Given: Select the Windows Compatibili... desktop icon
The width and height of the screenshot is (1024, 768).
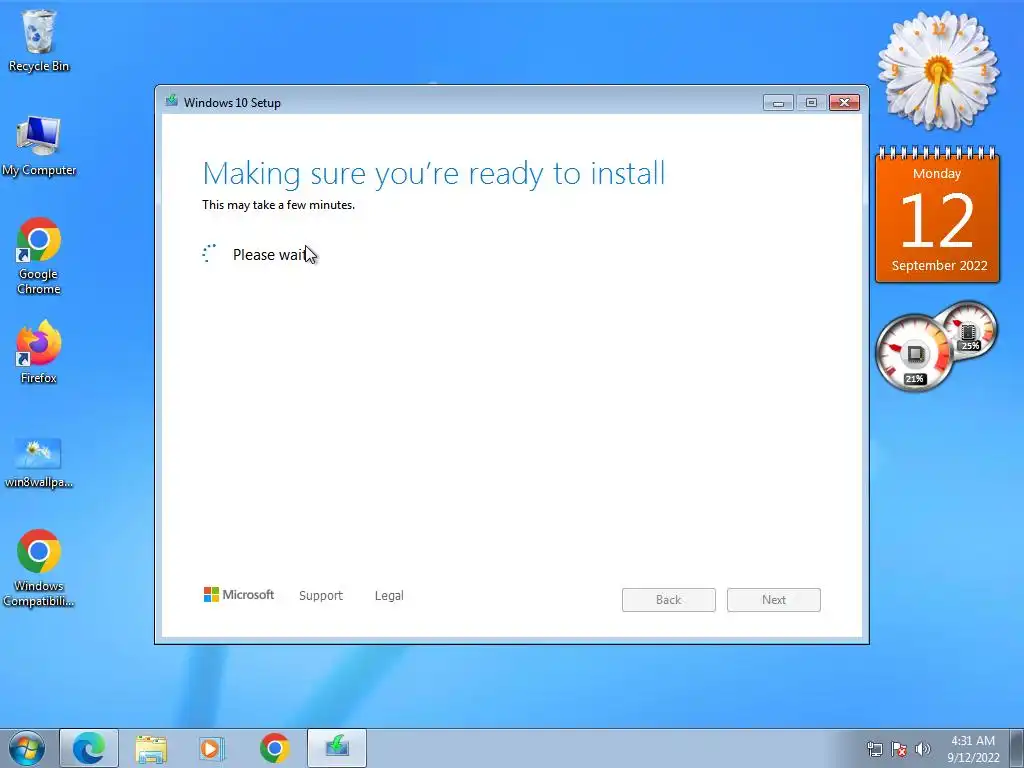Looking at the screenshot, I should pyautogui.click(x=39, y=568).
